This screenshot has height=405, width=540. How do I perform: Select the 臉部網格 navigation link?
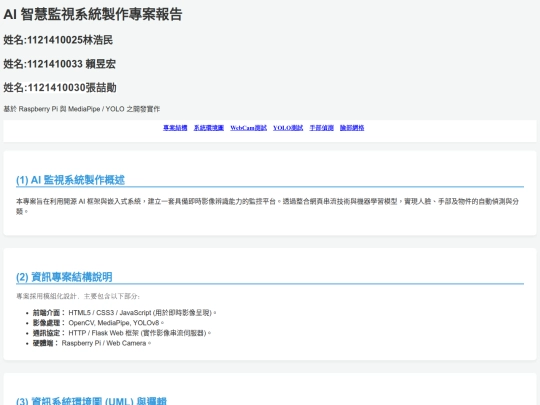(352, 128)
